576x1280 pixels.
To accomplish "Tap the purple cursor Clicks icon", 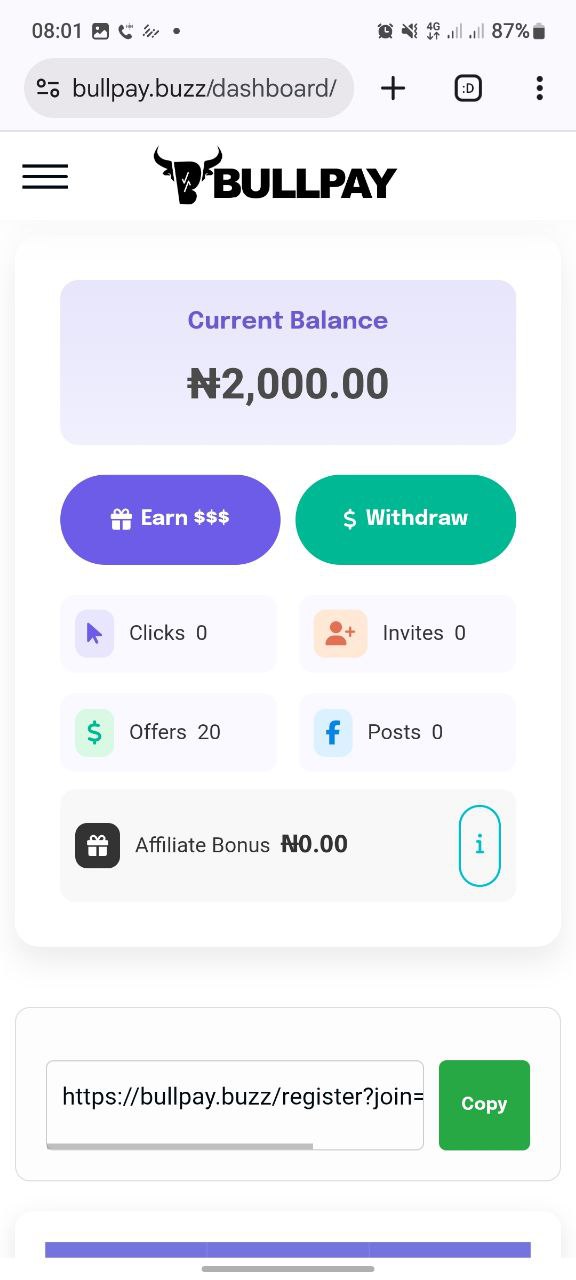I will [94, 633].
